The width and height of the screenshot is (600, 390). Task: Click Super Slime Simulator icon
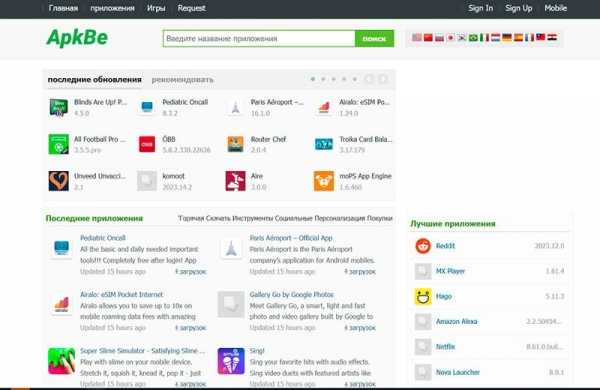tap(62, 361)
